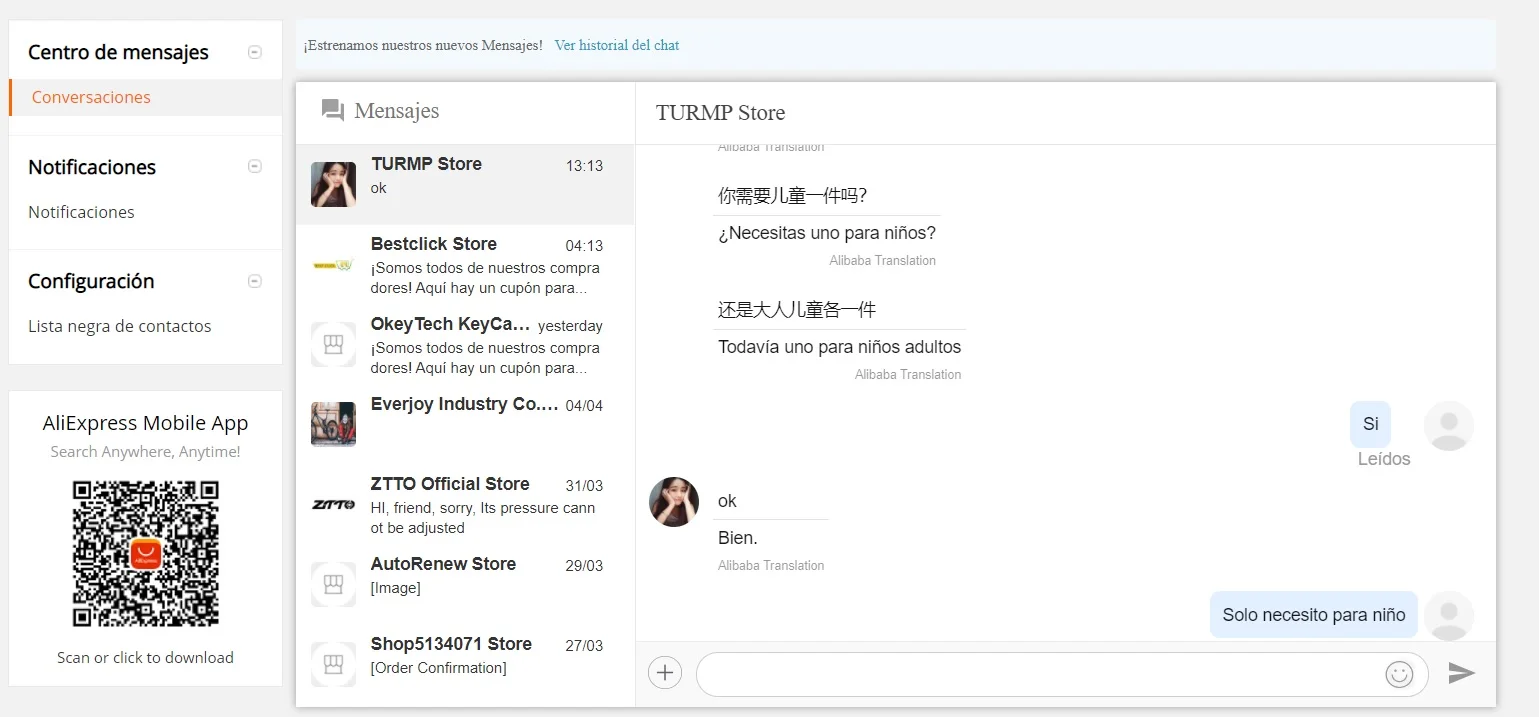Click ZTTO Official Store logo
The width and height of the screenshot is (1539, 717).
point(333,504)
